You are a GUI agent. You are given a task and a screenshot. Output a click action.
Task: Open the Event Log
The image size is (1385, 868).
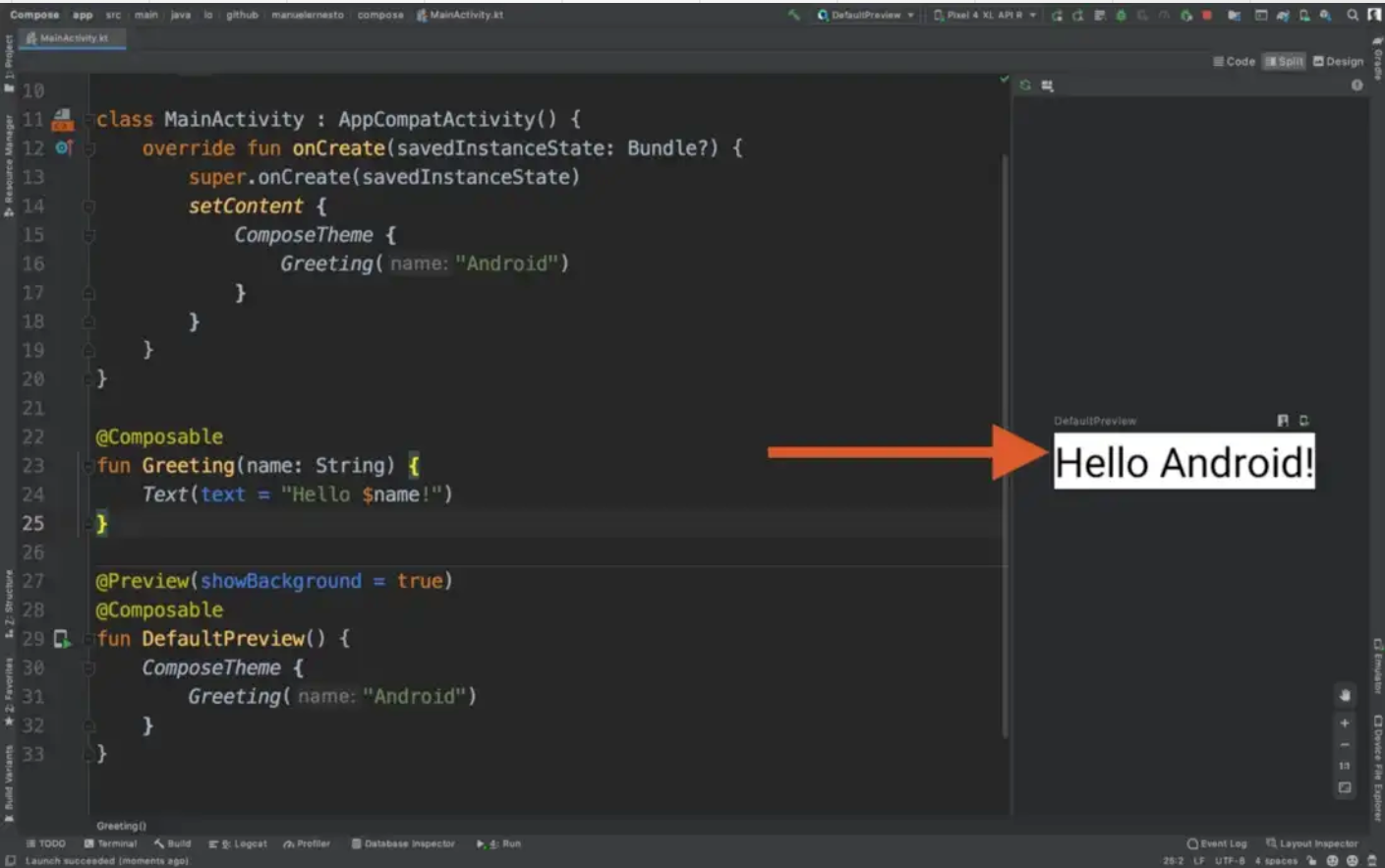[x=1217, y=843]
